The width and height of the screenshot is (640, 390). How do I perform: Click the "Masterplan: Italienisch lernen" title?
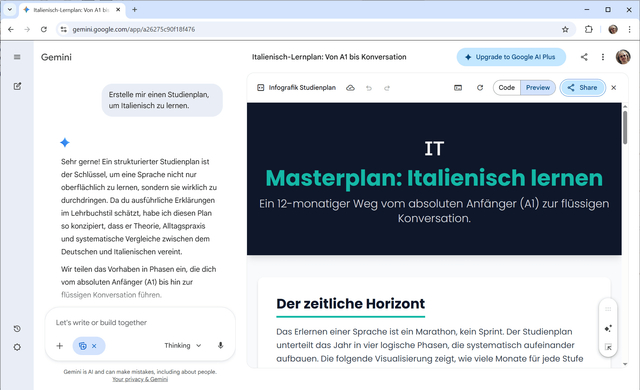click(x=434, y=178)
